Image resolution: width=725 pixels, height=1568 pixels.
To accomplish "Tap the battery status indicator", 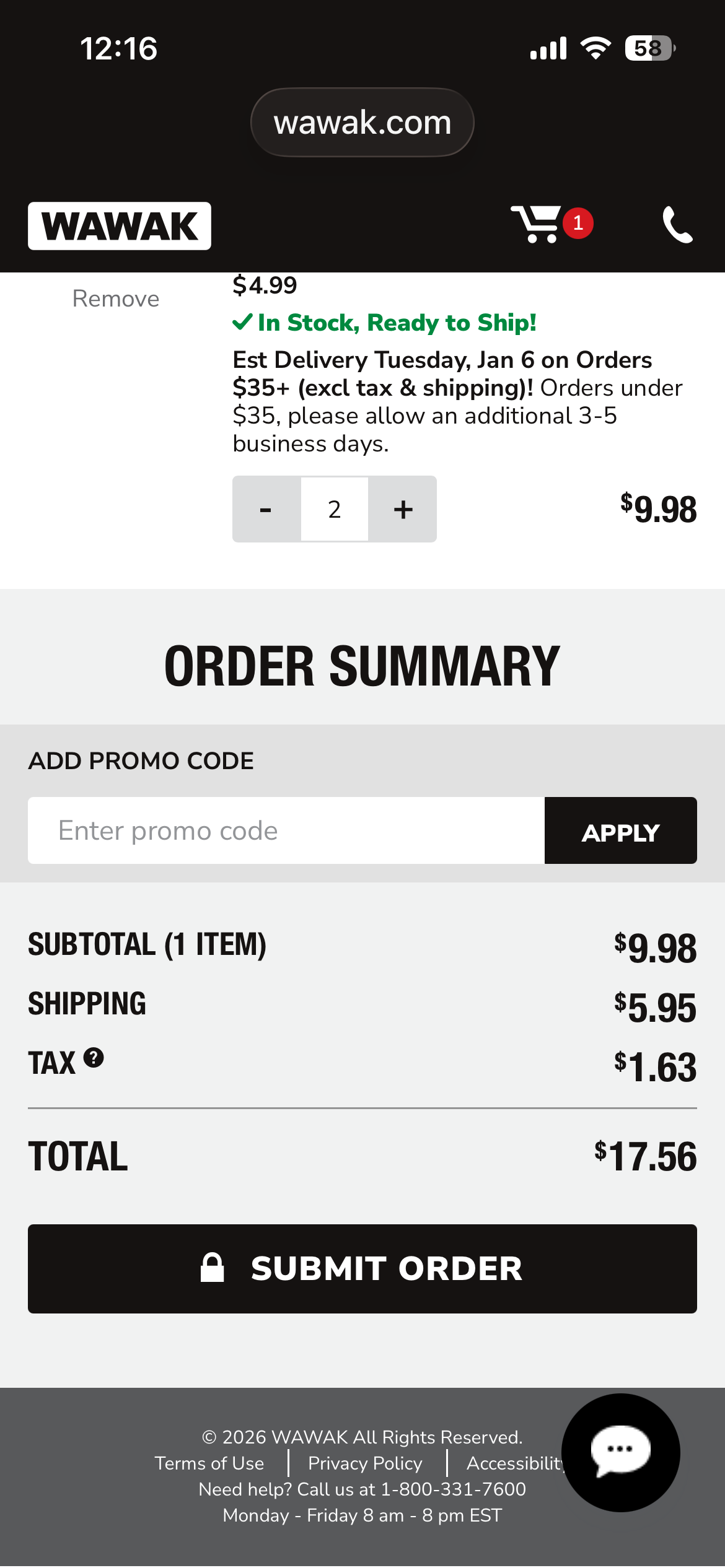I will pyautogui.click(x=649, y=48).
